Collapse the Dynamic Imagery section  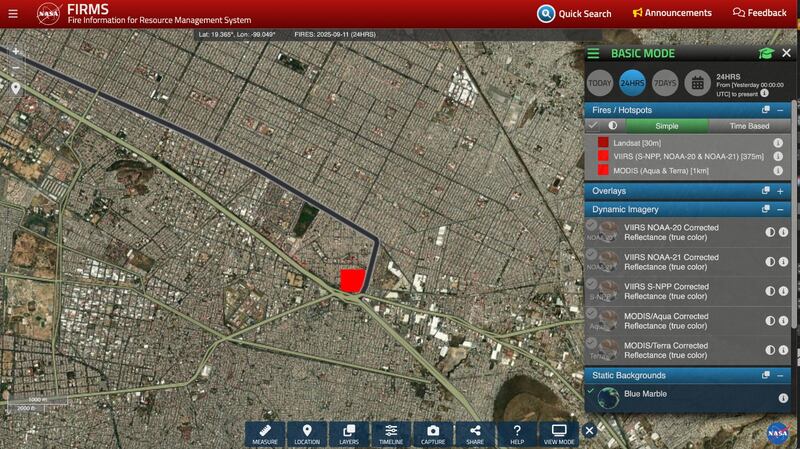(x=780, y=209)
